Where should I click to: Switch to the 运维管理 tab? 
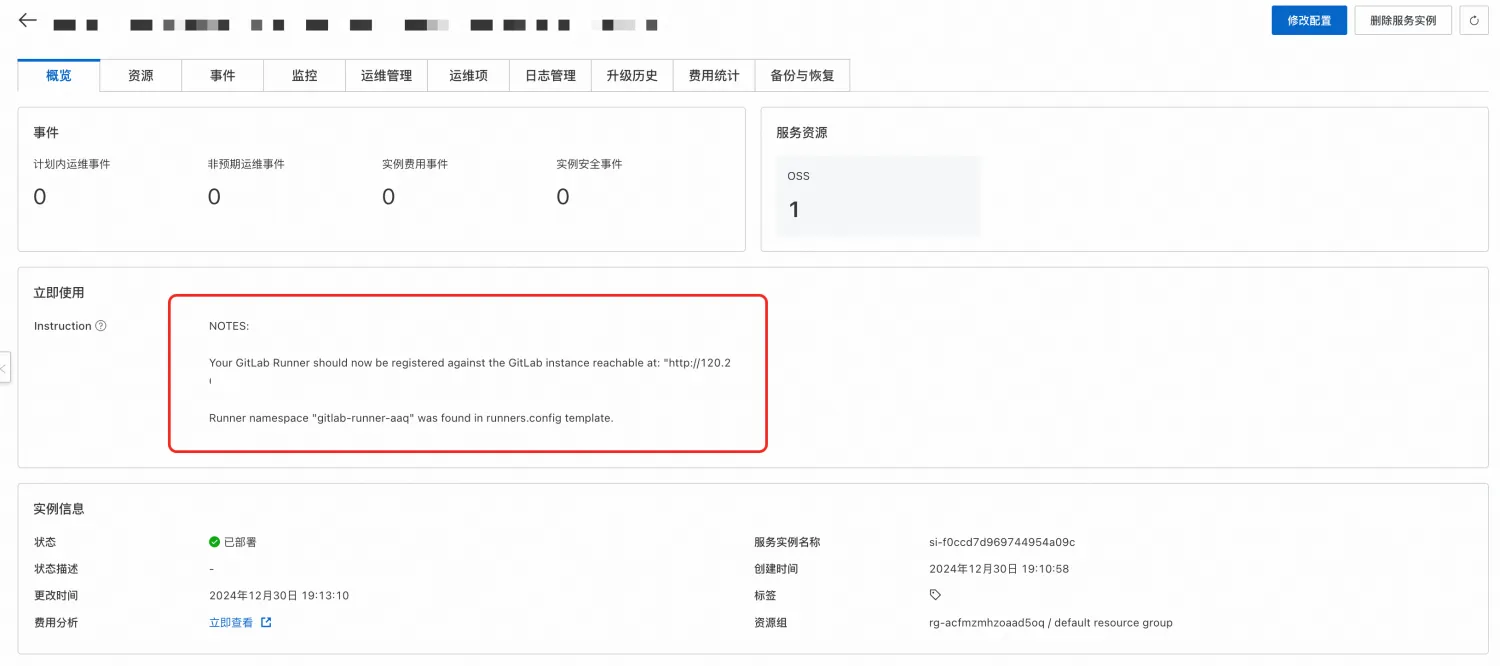(x=386, y=75)
